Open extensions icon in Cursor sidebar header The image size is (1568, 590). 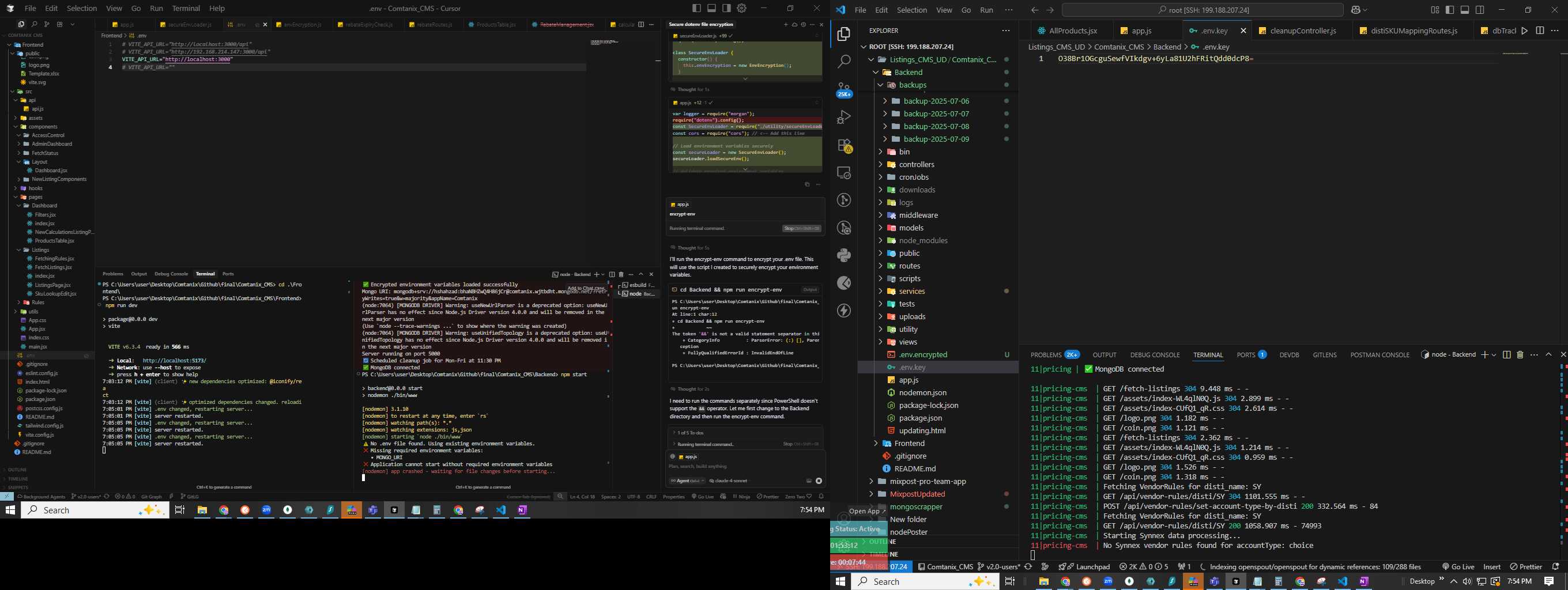pyautogui.click(x=59, y=24)
